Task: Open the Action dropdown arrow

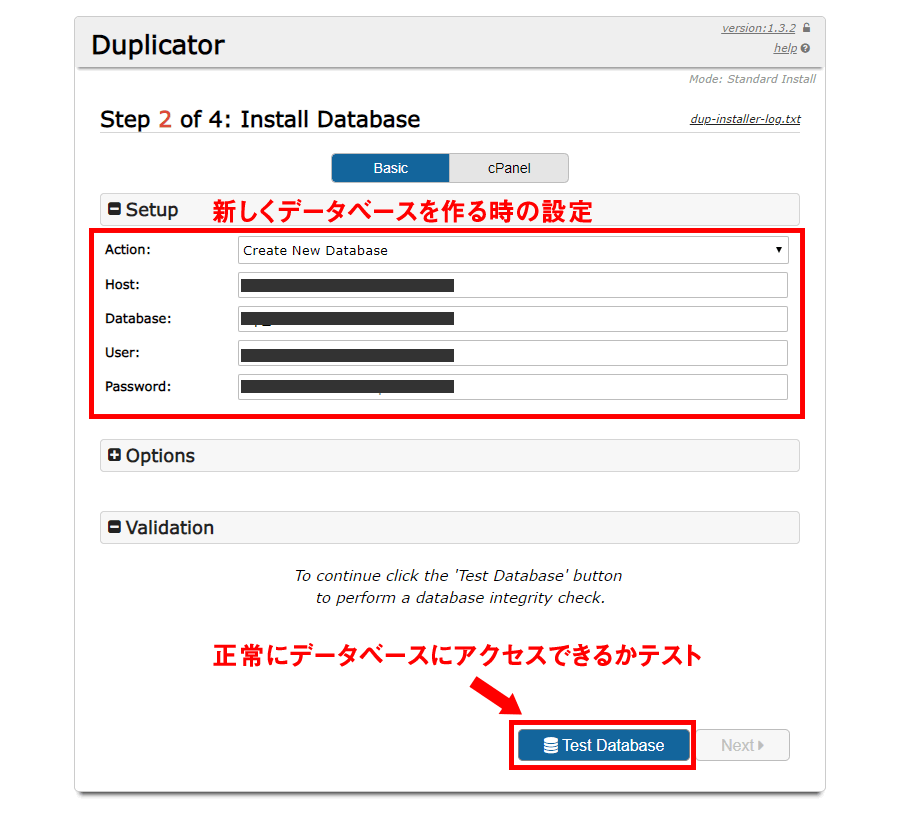Action: click(778, 250)
